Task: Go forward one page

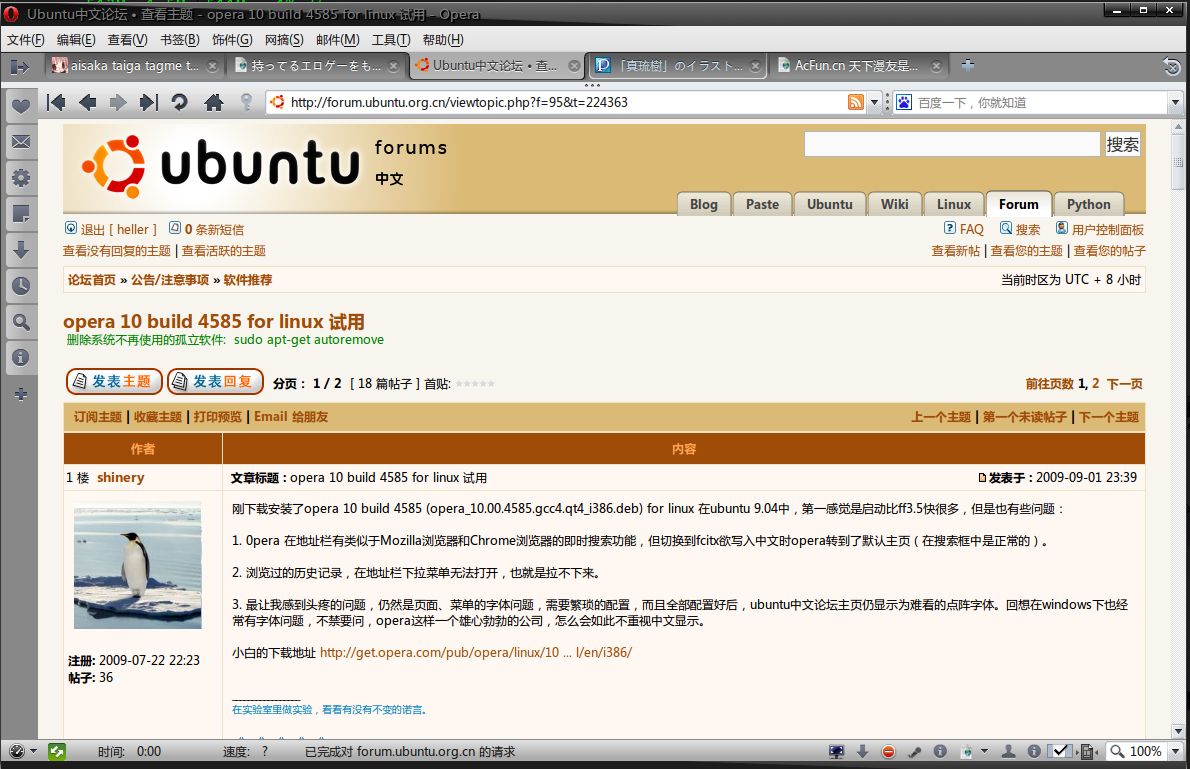Action: tap(118, 102)
